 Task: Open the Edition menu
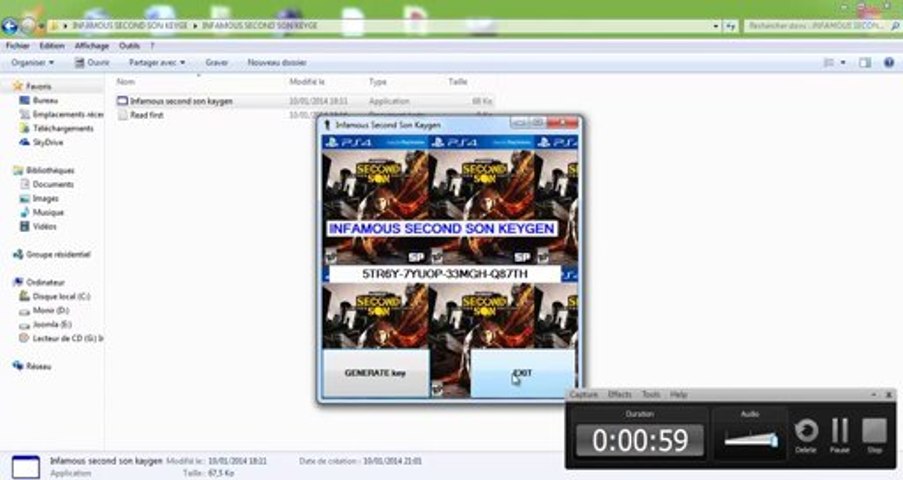52,46
